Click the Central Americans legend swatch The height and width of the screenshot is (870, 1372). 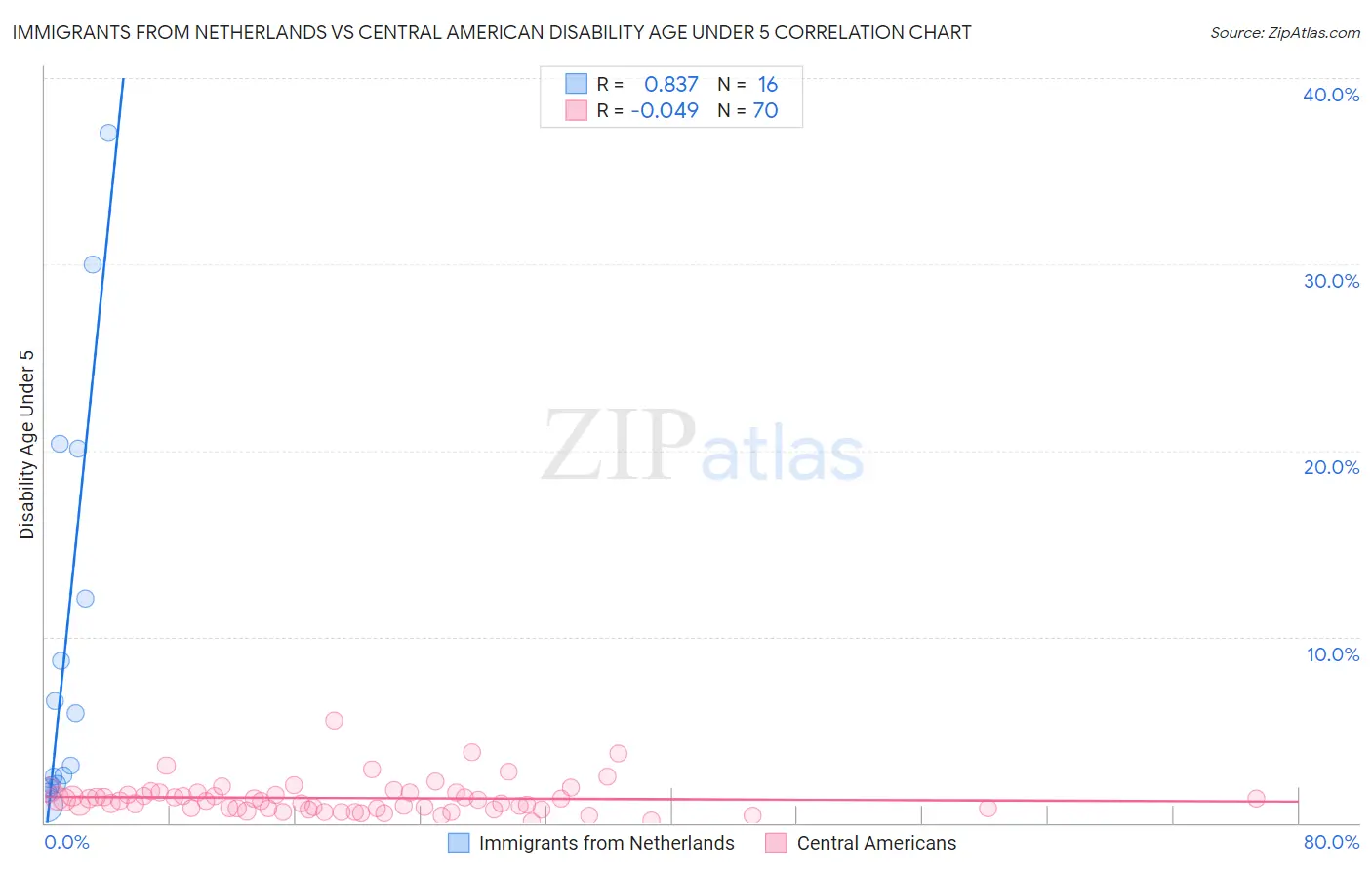click(x=776, y=843)
